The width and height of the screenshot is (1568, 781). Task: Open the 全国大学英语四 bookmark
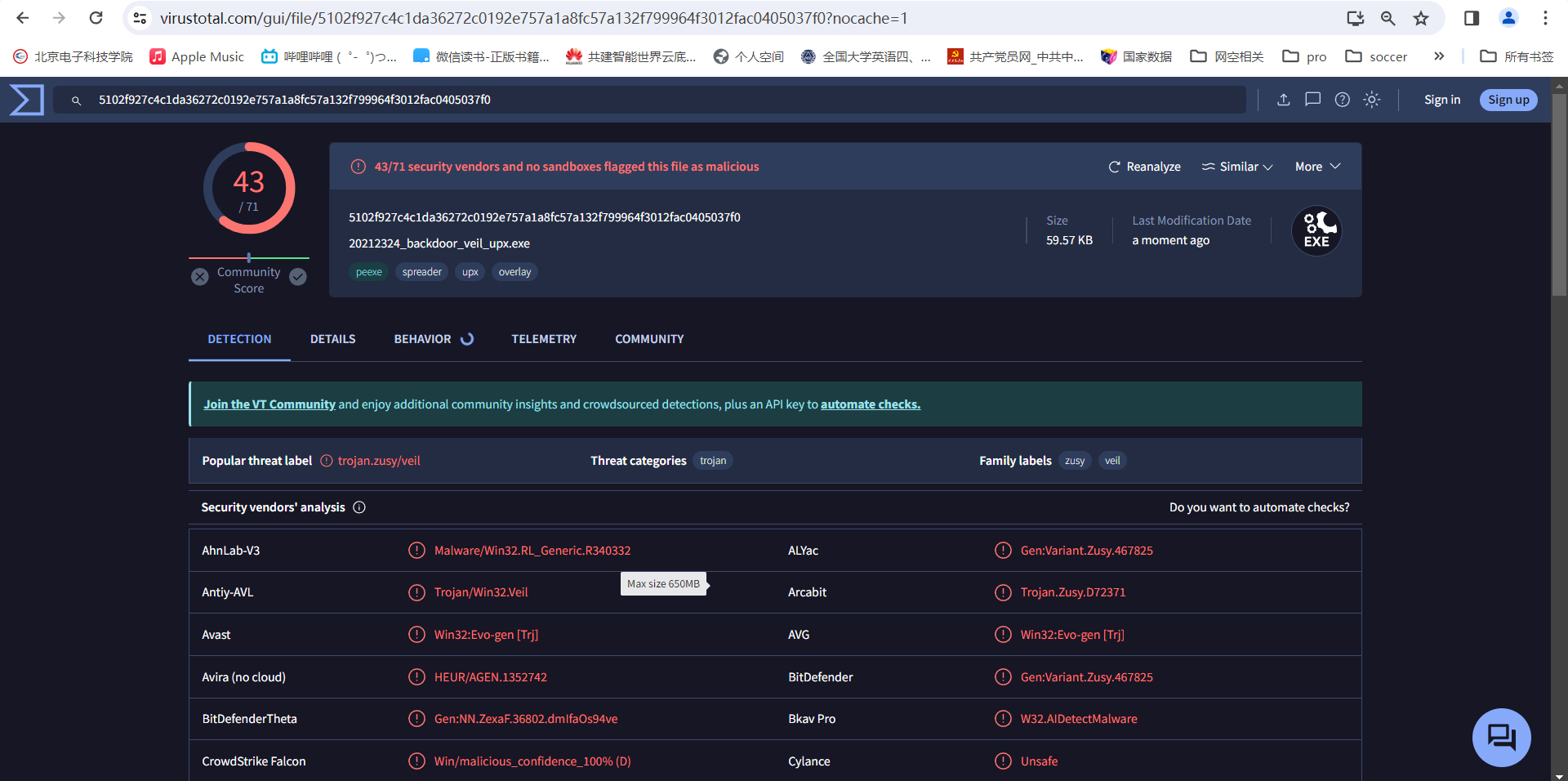pyautogui.click(x=866, y=56)
